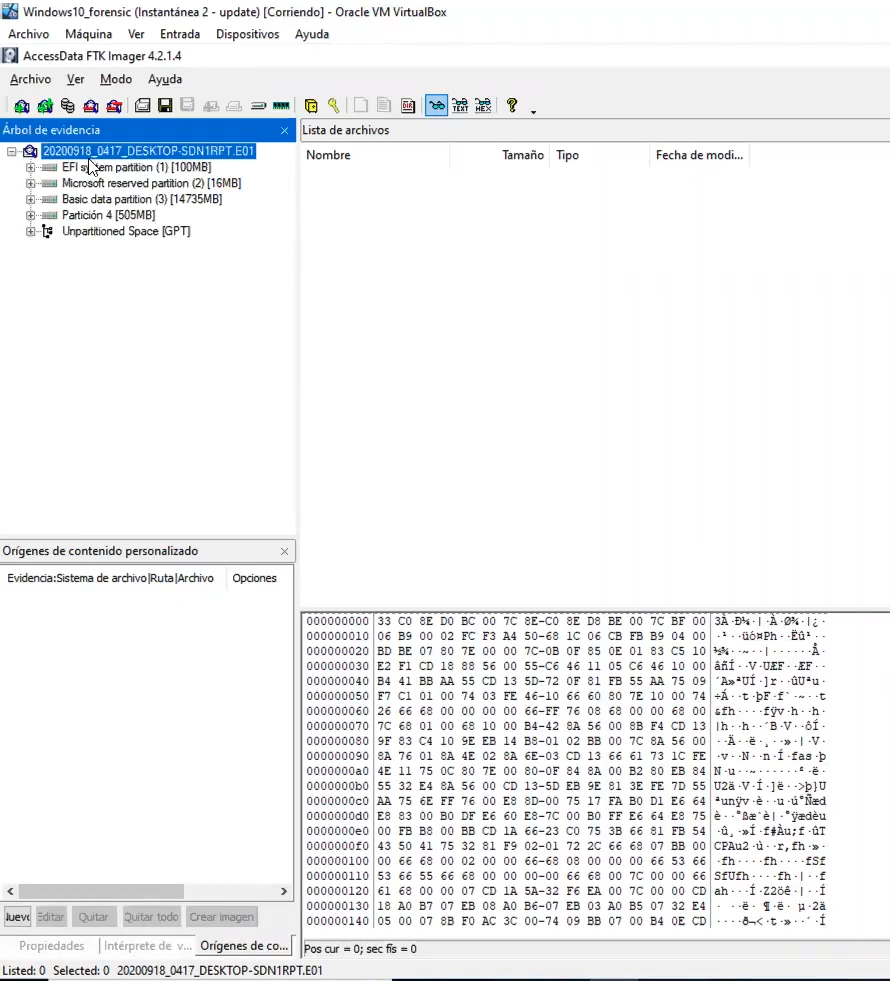Click the Capture Memory RAM chip icon
Viewport: 890px width, 981px height.
(281, 106)
